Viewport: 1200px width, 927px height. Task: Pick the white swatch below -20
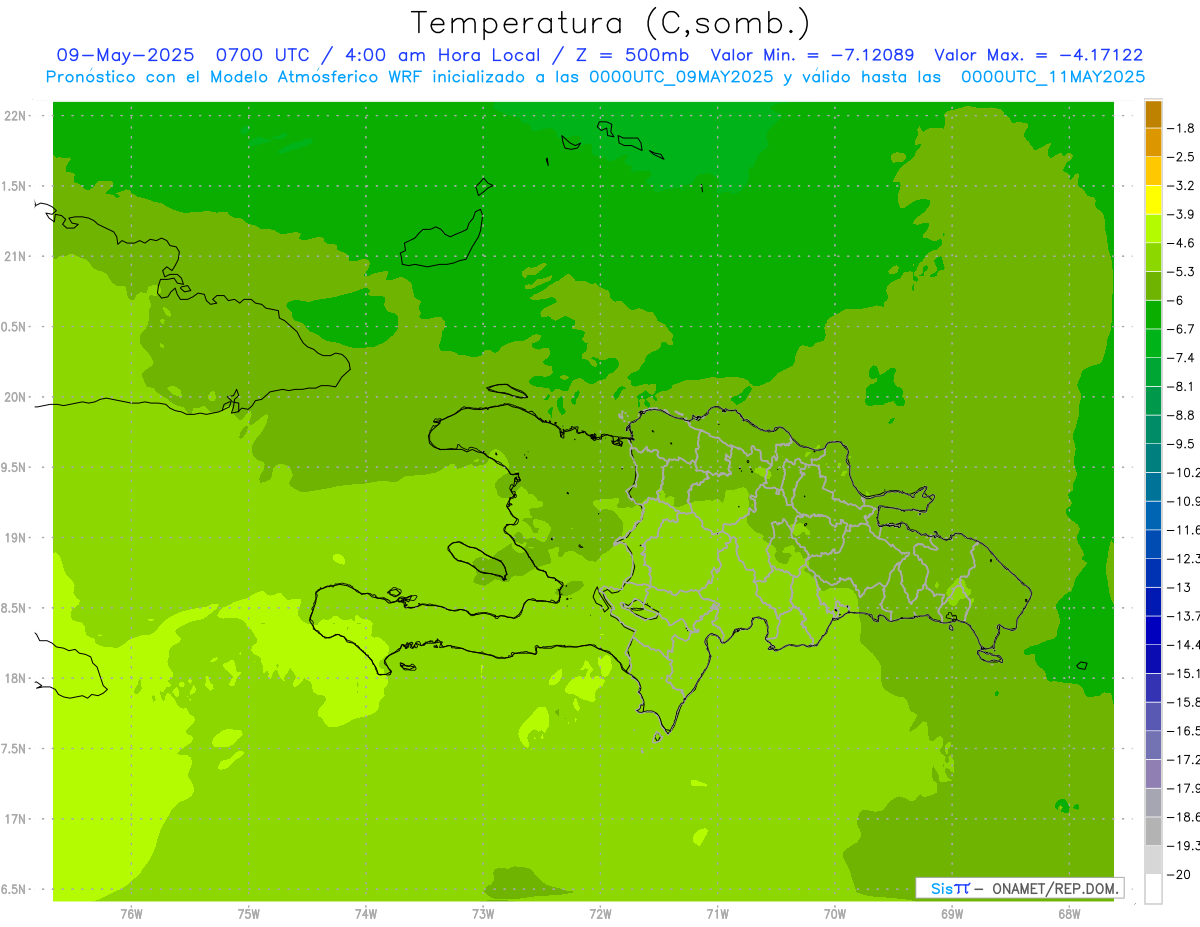1153,888
